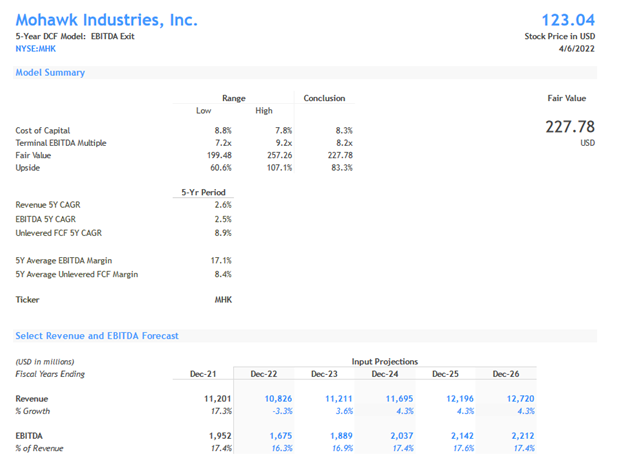The height and width of the screenshot is (469, 624).
Task: Click the 5-Yr Period column heading
Action: [x=203, y=192]
